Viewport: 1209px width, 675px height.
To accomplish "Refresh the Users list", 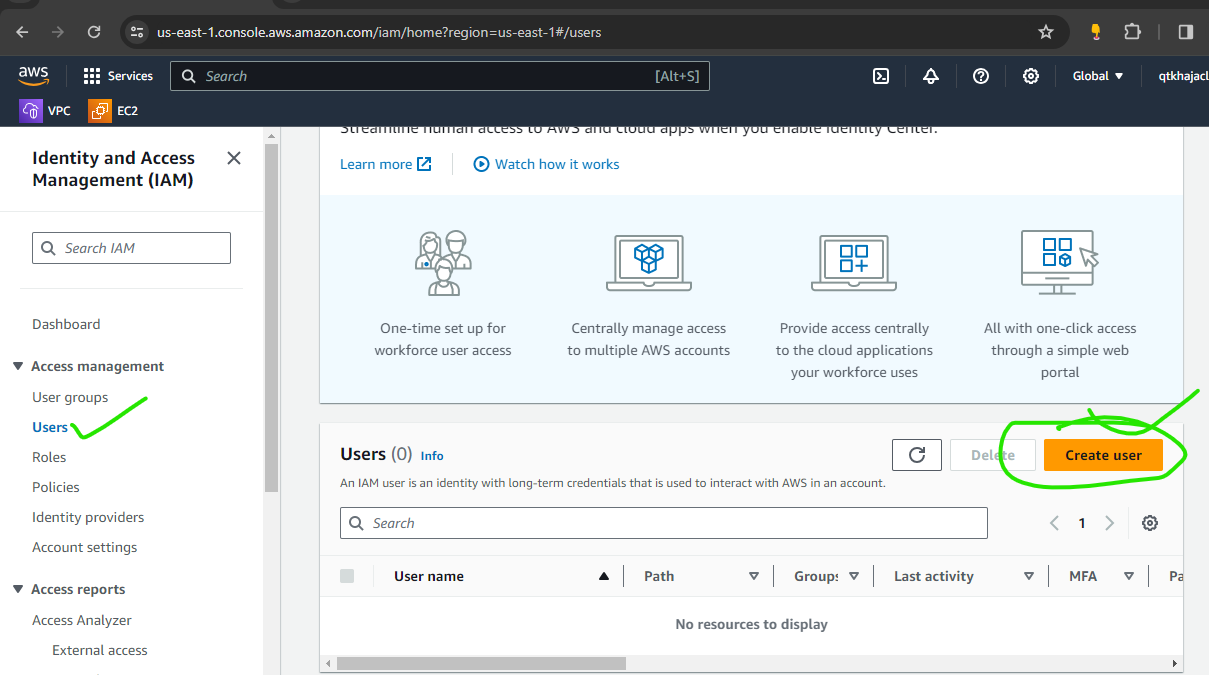I will point(917,455).
